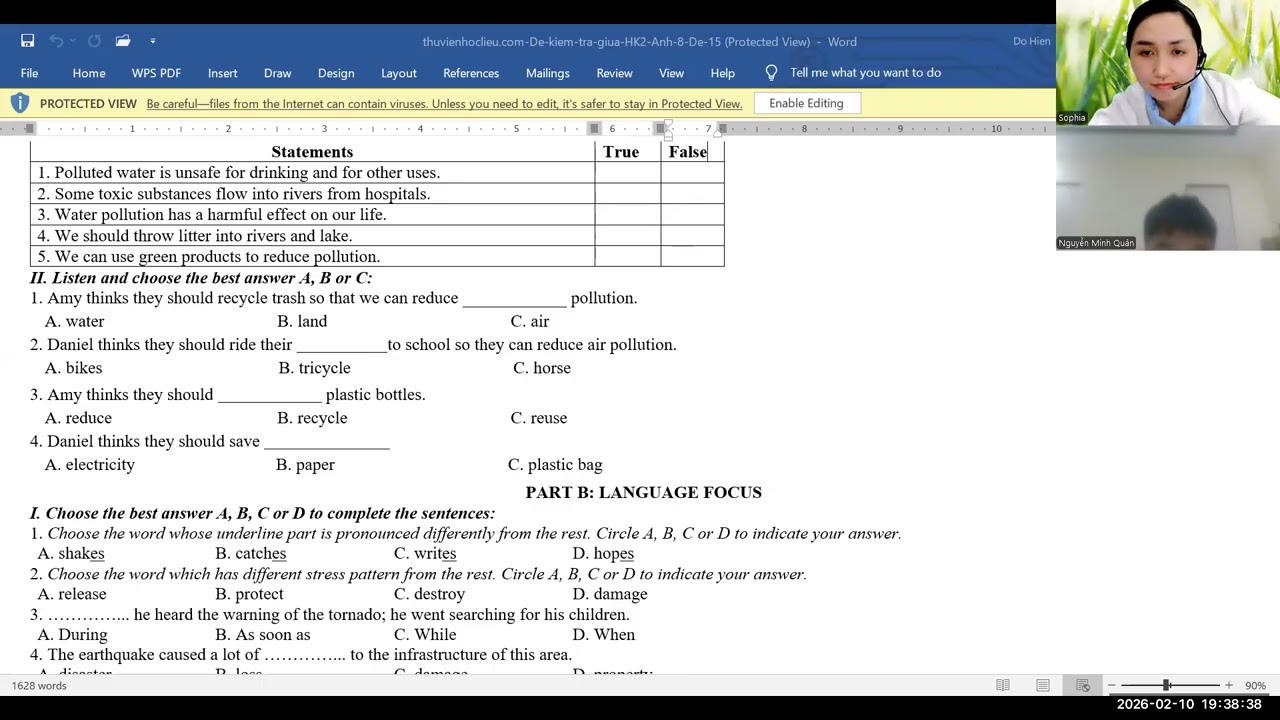
Task: Switch to Read Mode view icon
Action: (1002, 685)
